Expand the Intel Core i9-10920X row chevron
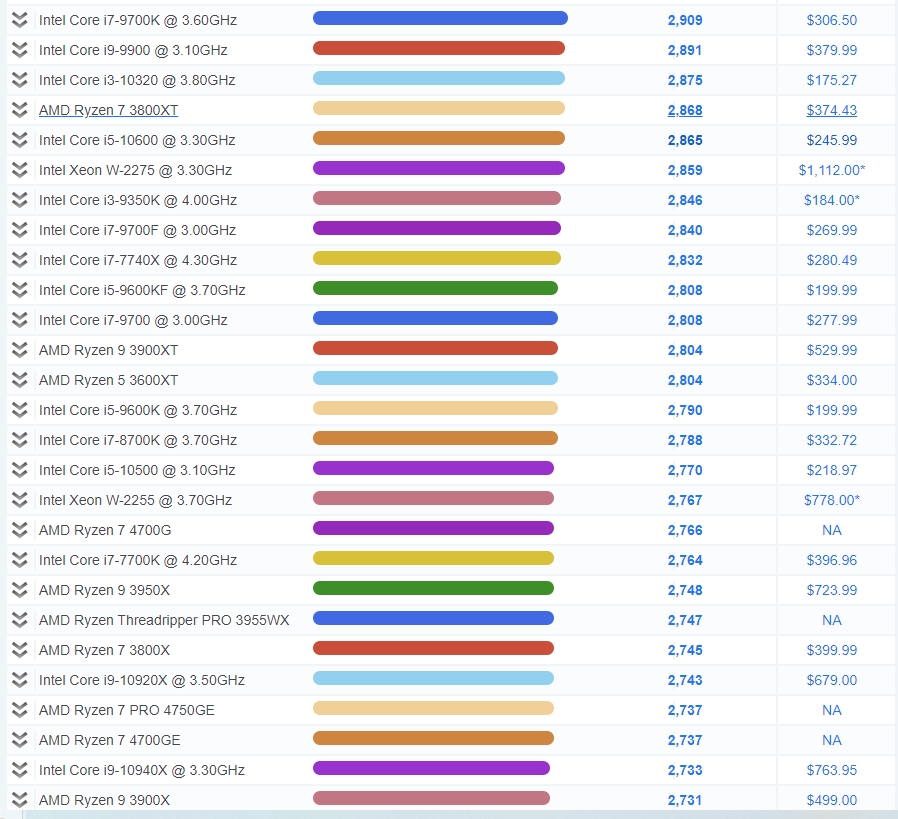Viewport: 898px width, 819px height. tap(19, 680)
